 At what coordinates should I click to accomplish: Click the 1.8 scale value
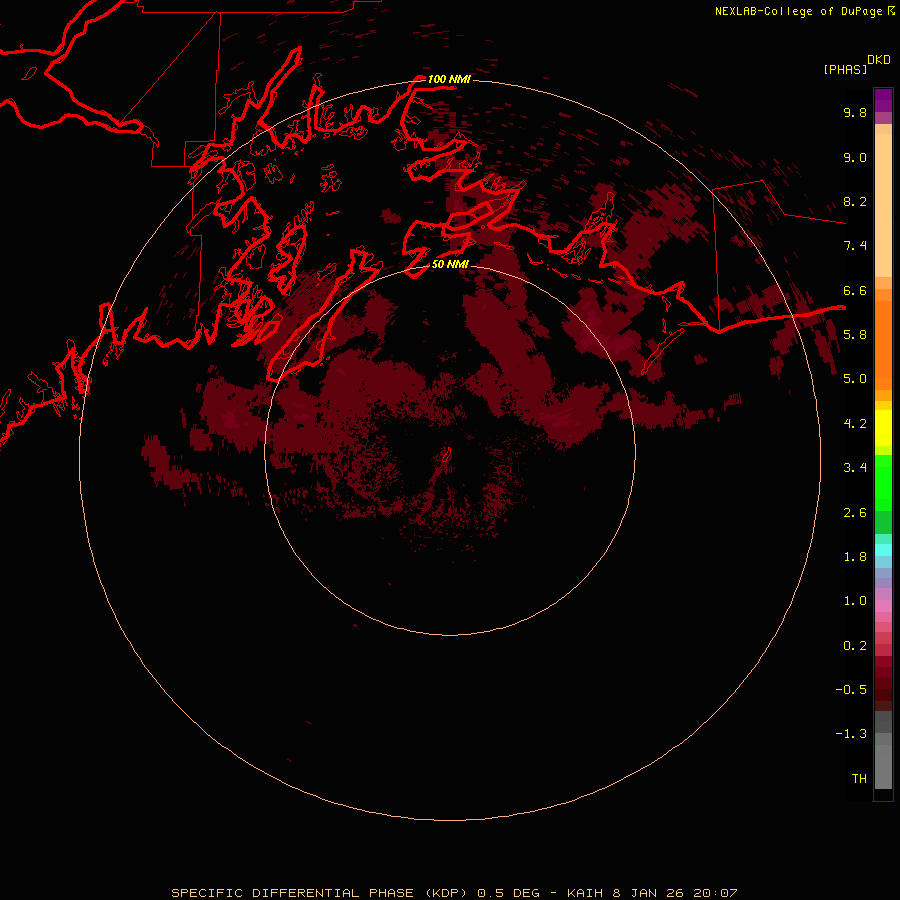coord(855,557)
